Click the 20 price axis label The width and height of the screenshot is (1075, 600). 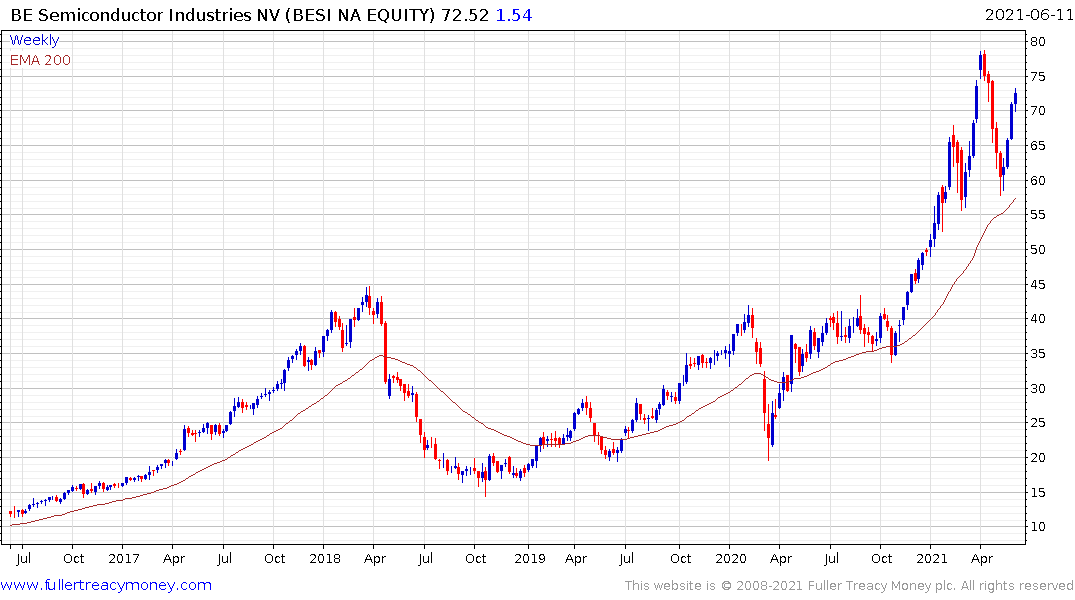tap(1038, 458)
